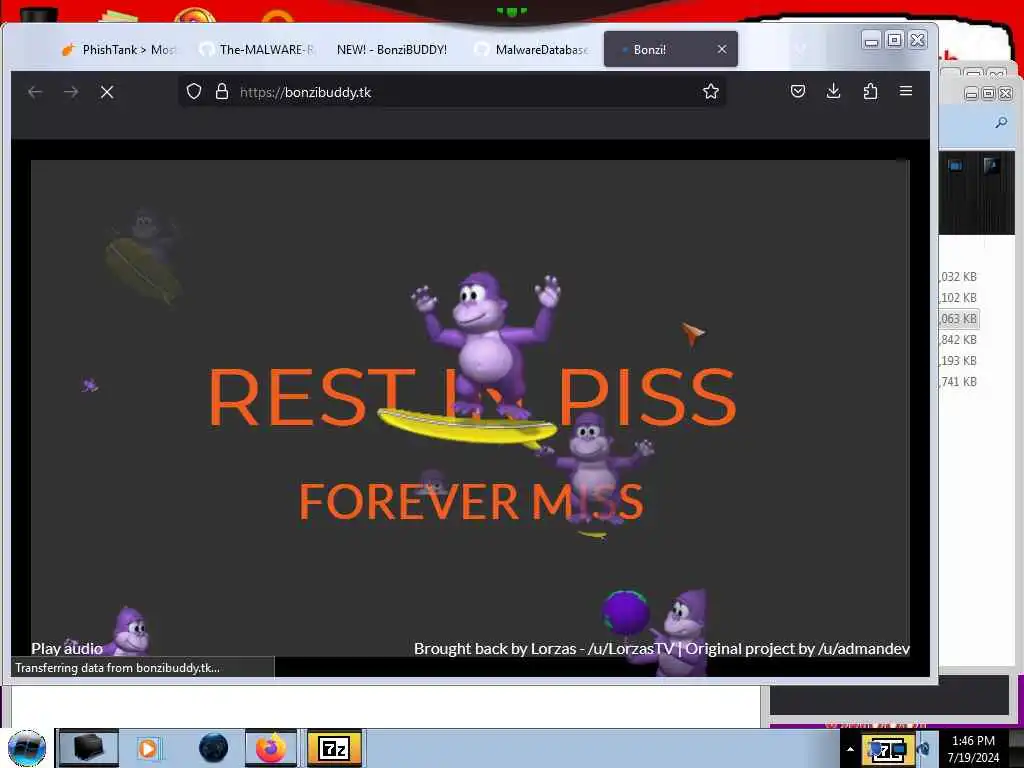Close the Bonzi! tab
This screenshot has width=1024, height=768.
[722, 49]
